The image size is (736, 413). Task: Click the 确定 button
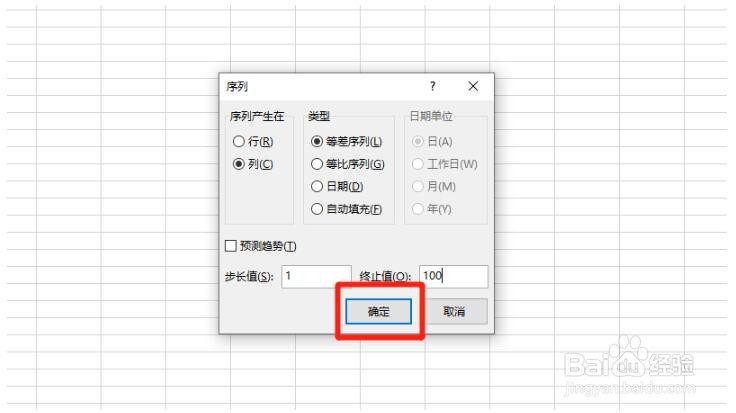click(x=378, y=311)
